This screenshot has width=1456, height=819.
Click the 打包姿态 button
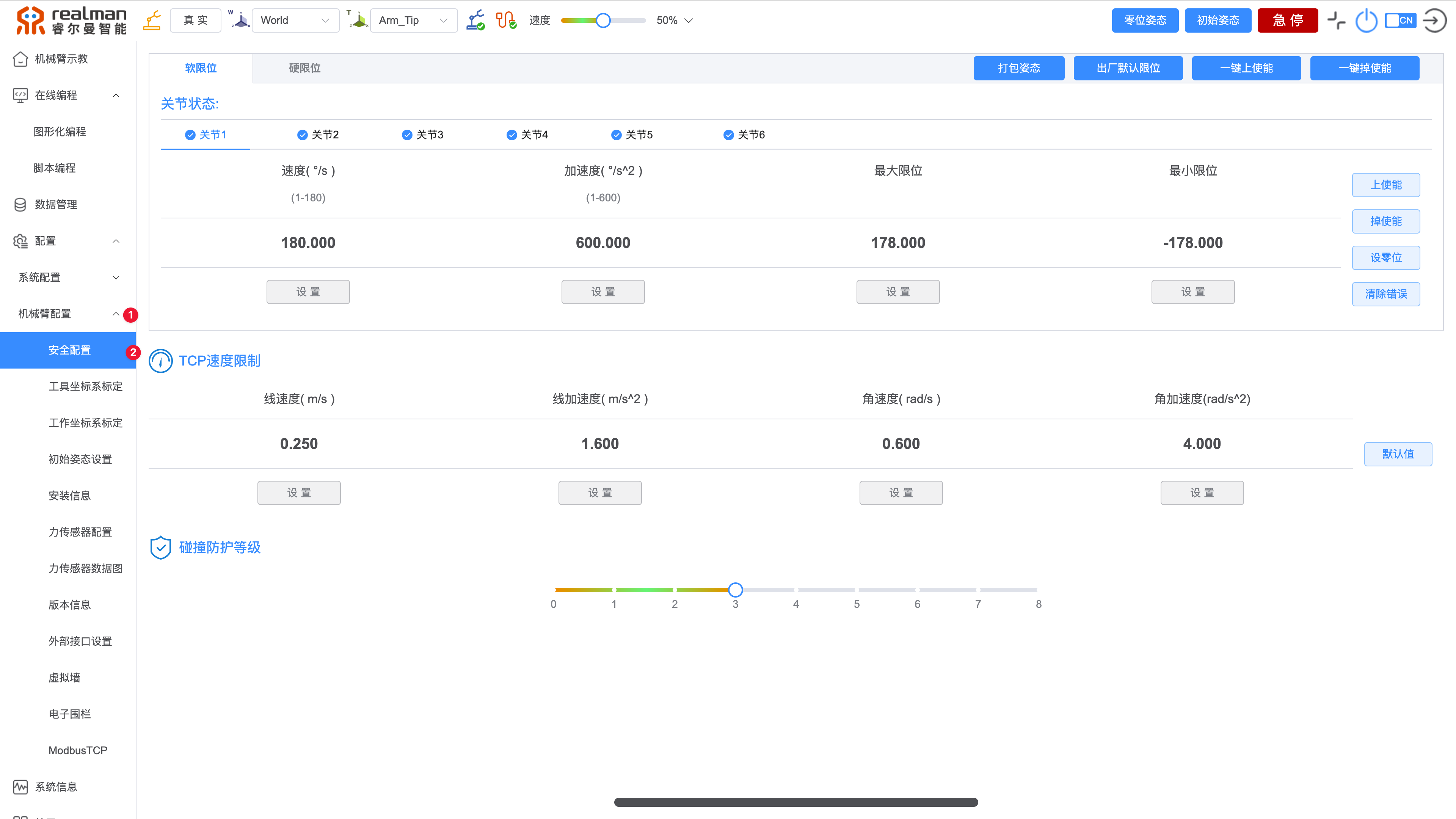[1018, 68]
